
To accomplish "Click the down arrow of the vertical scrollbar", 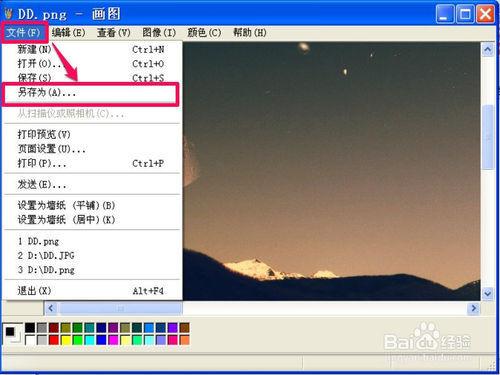I will coord(488,293).
